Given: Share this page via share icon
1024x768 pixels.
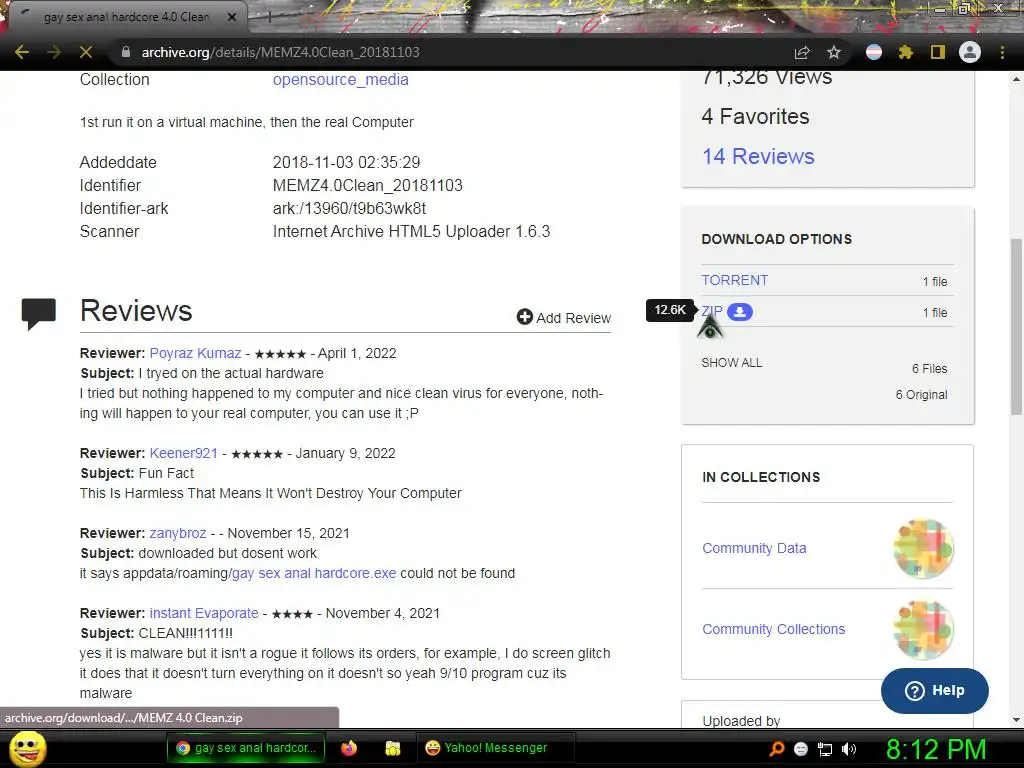Looking at the screenshot, I should click(802, 52).
